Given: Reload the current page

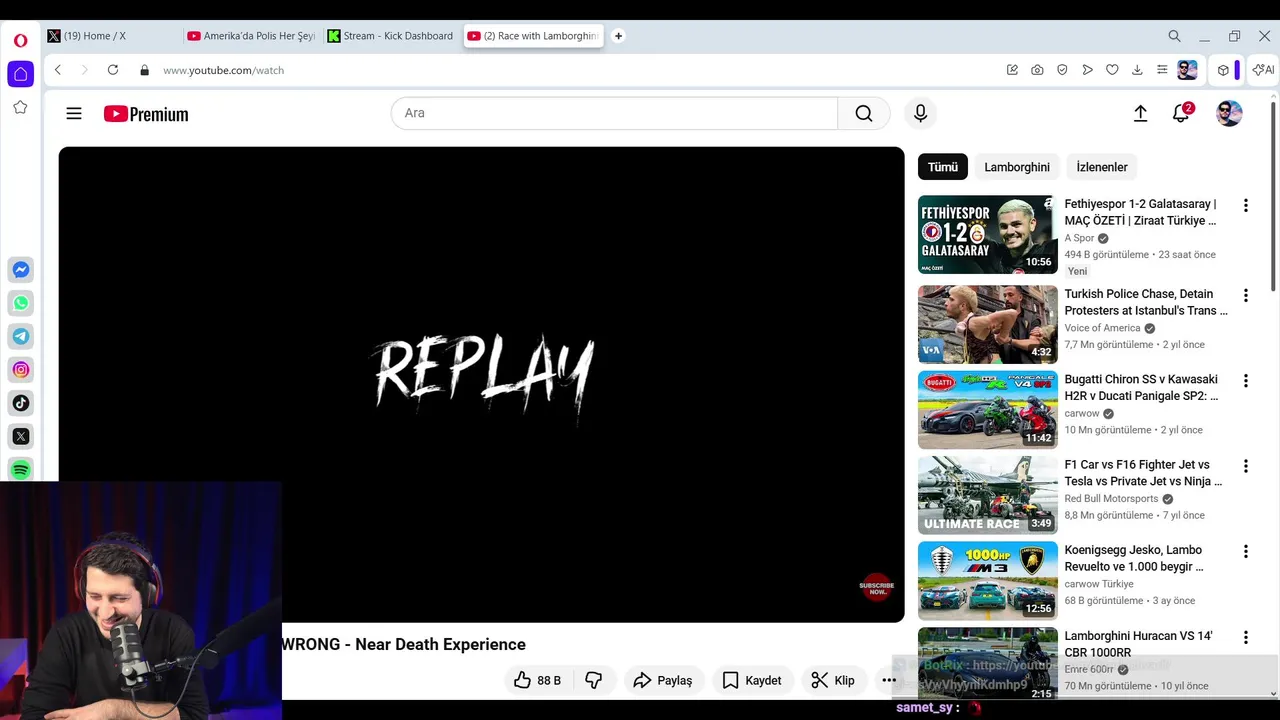Looking at the screenshot, I should tap(113, 70).
